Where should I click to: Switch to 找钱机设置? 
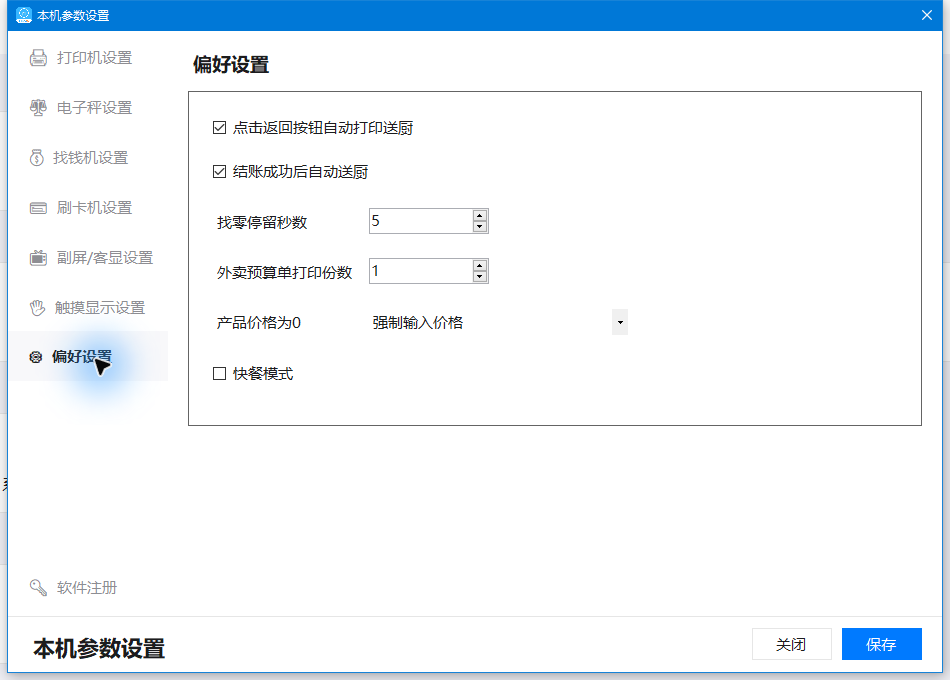click(88, 158)
